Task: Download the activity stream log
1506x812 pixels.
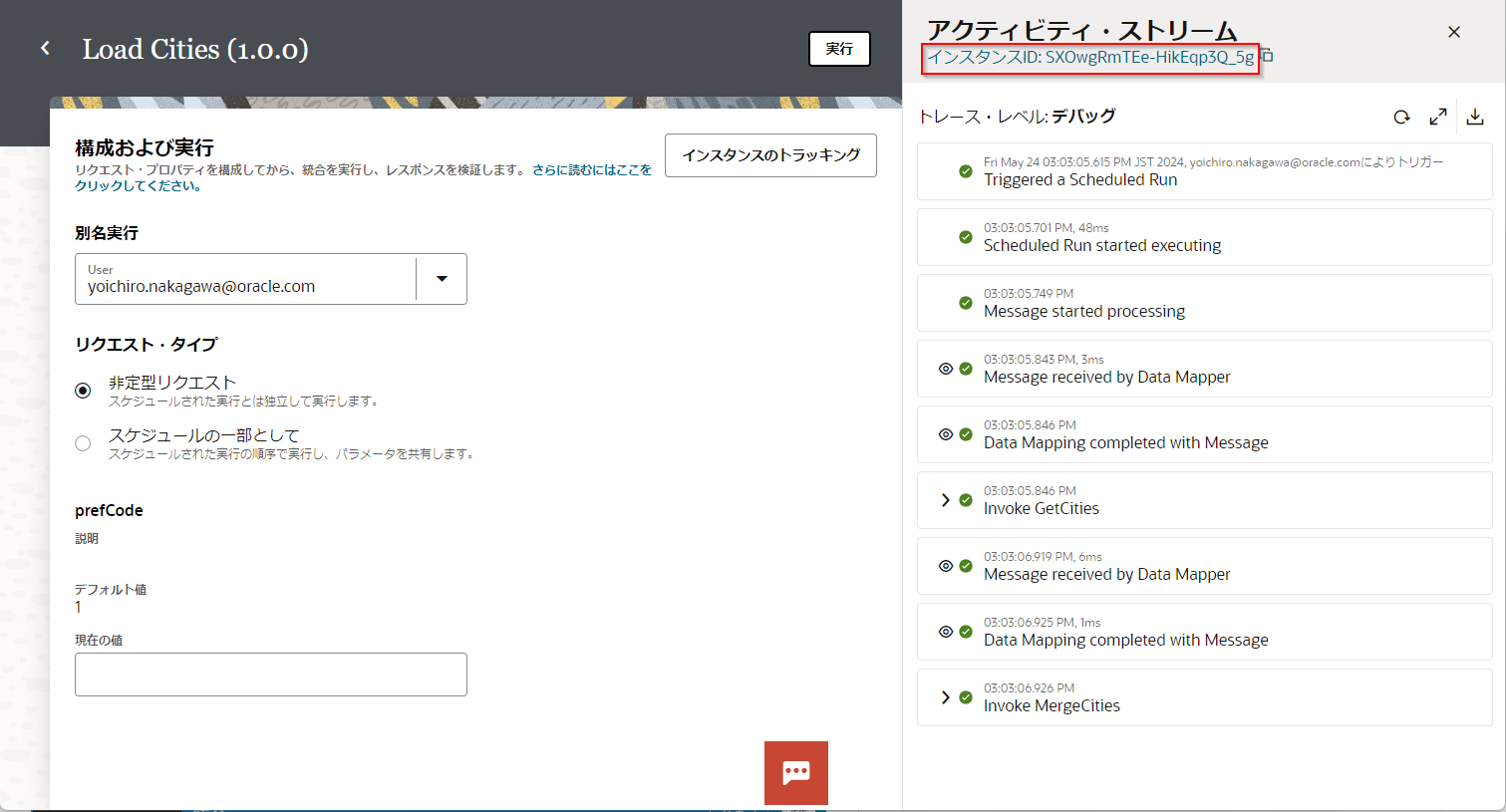Action: pos(1475,118)
